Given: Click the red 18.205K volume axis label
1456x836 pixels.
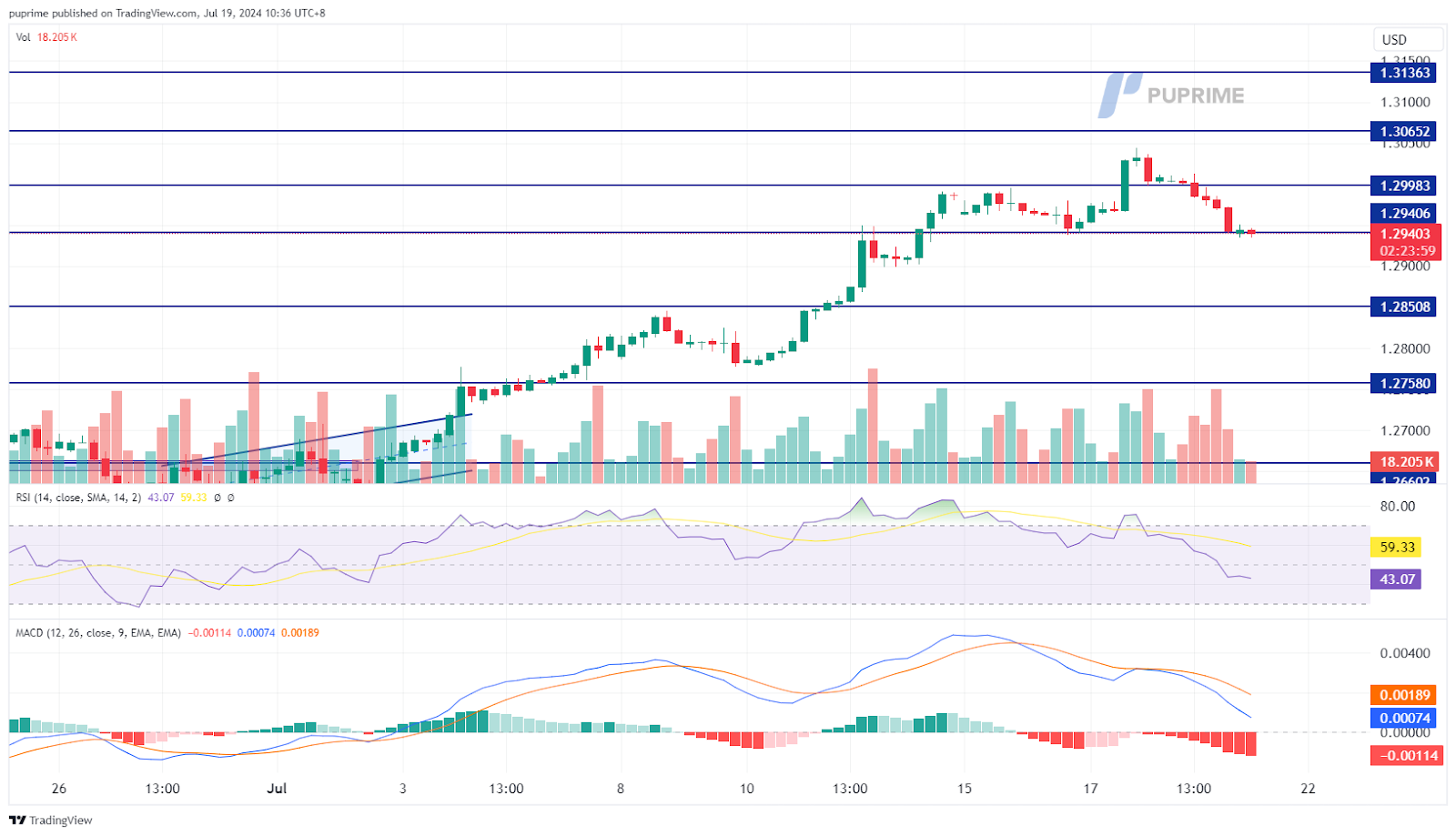Looking at the screenshot, I should (1405, 461).
